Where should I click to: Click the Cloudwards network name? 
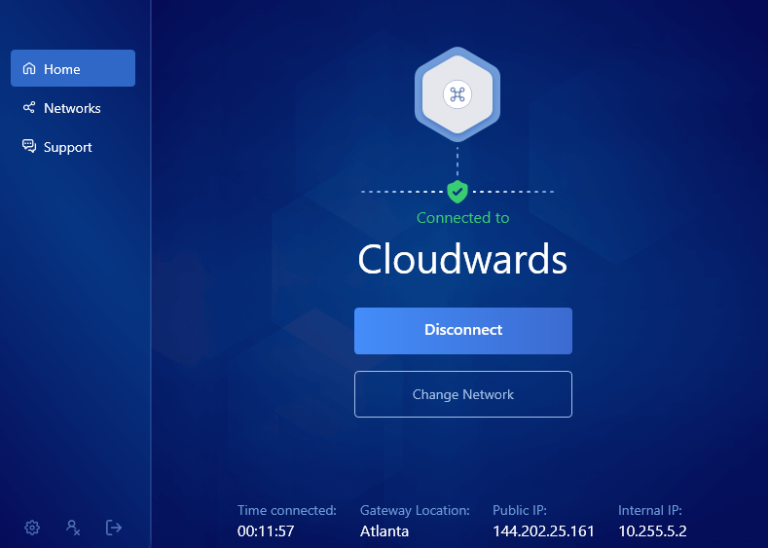(x=462, y=260)
